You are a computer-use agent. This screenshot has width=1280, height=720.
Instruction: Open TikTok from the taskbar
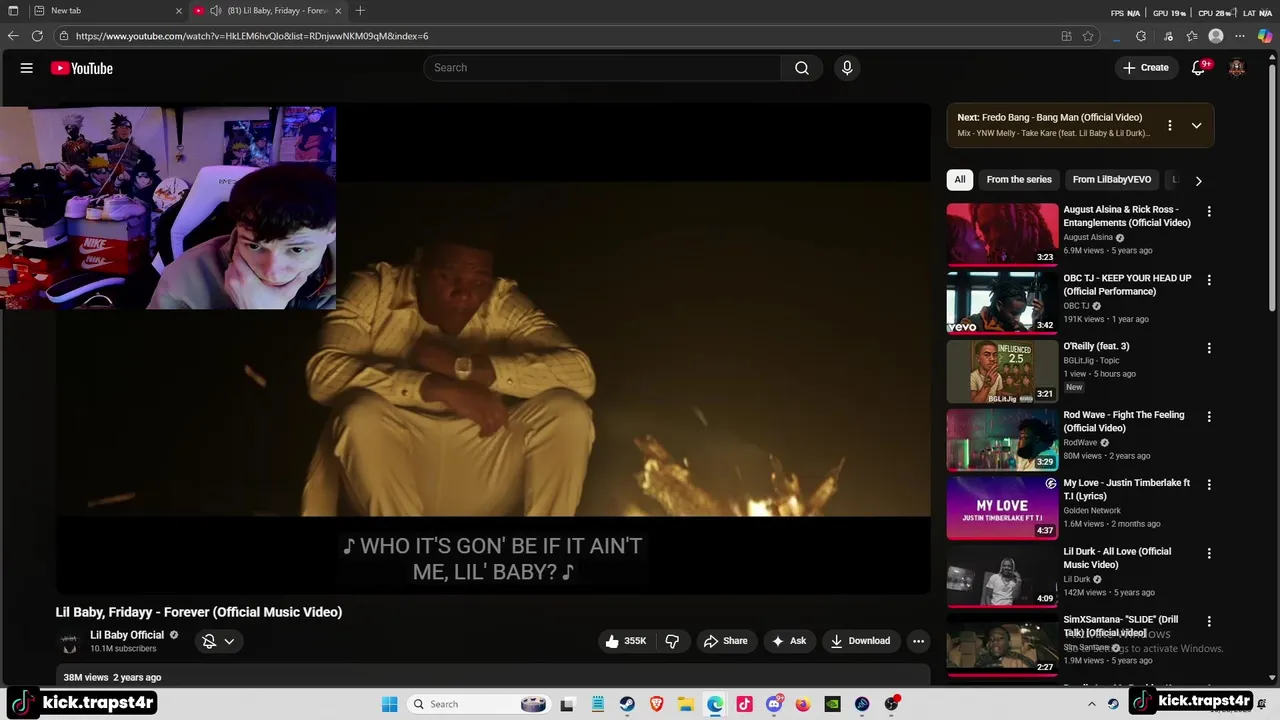point(744,704)
